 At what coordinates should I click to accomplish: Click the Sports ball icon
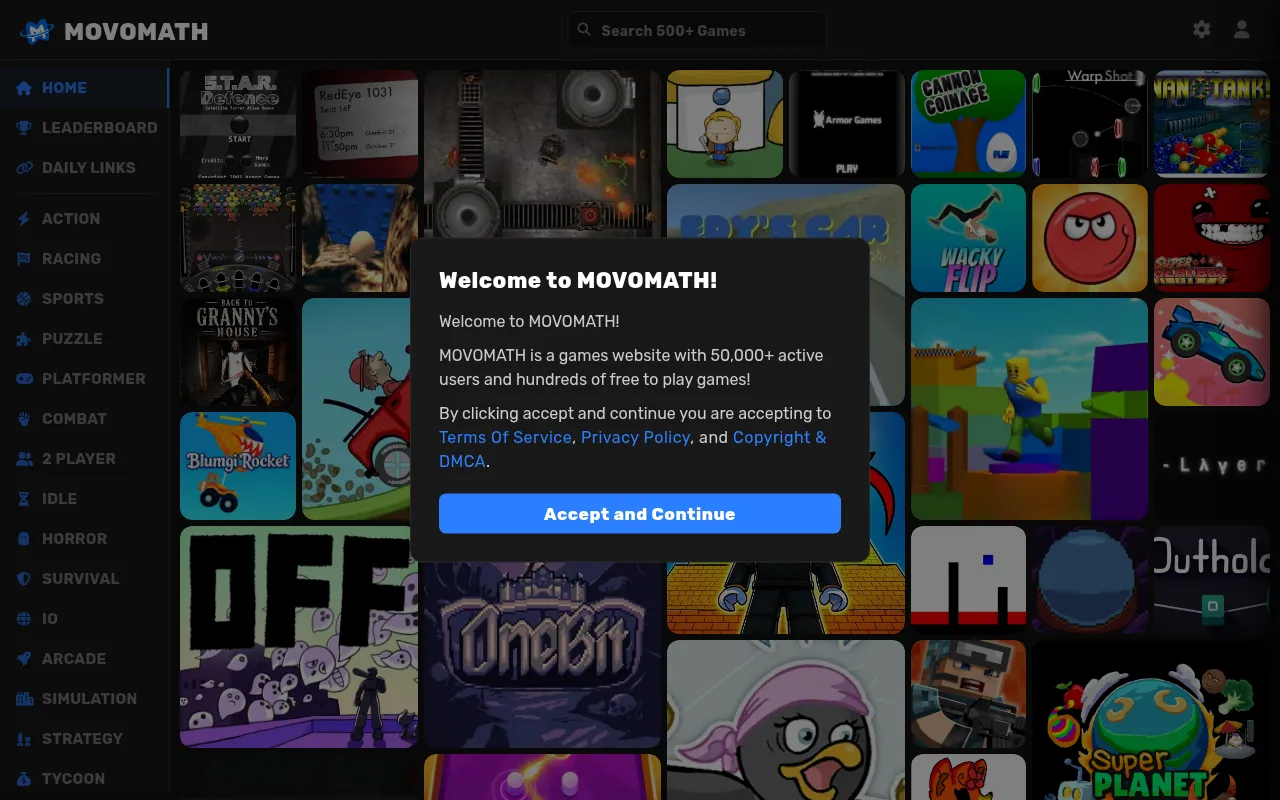24,299
